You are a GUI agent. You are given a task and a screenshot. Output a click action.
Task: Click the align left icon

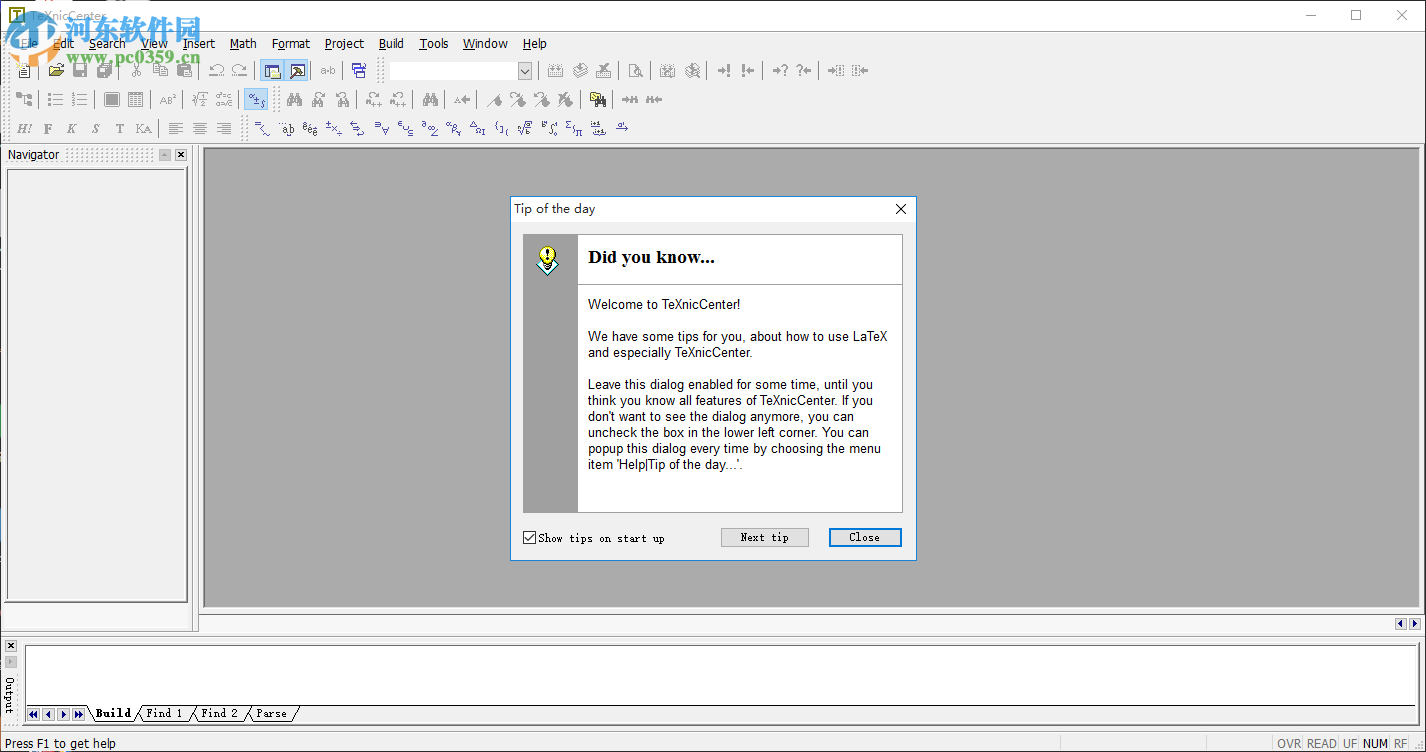point(176,128)
